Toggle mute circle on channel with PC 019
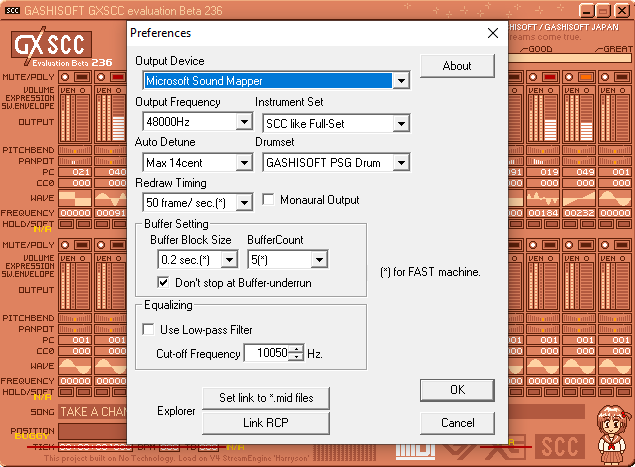The width and height of the screenshot is (635, 467). (533, 77)
